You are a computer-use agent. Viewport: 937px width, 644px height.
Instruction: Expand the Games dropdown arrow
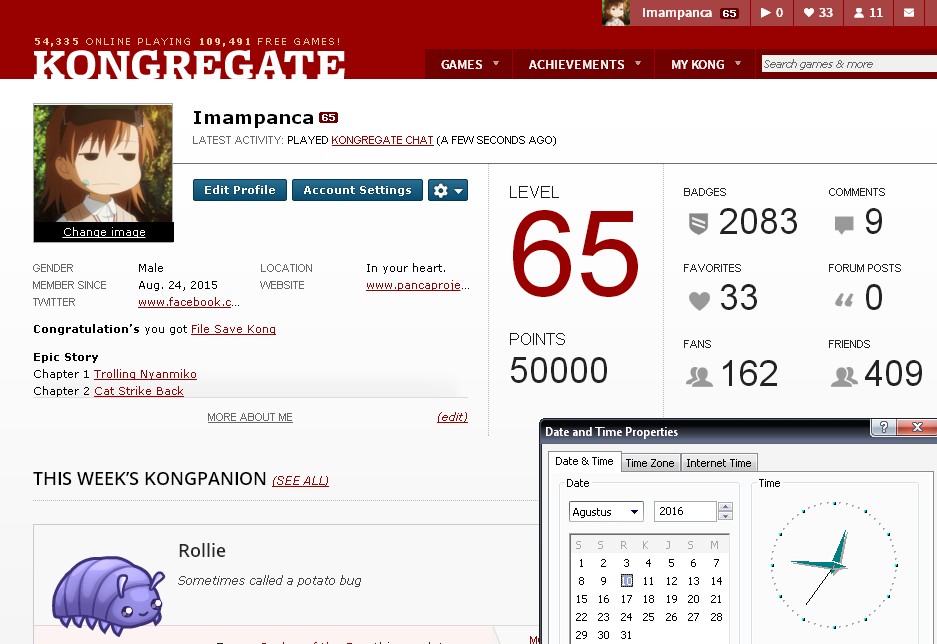point(496,63)
